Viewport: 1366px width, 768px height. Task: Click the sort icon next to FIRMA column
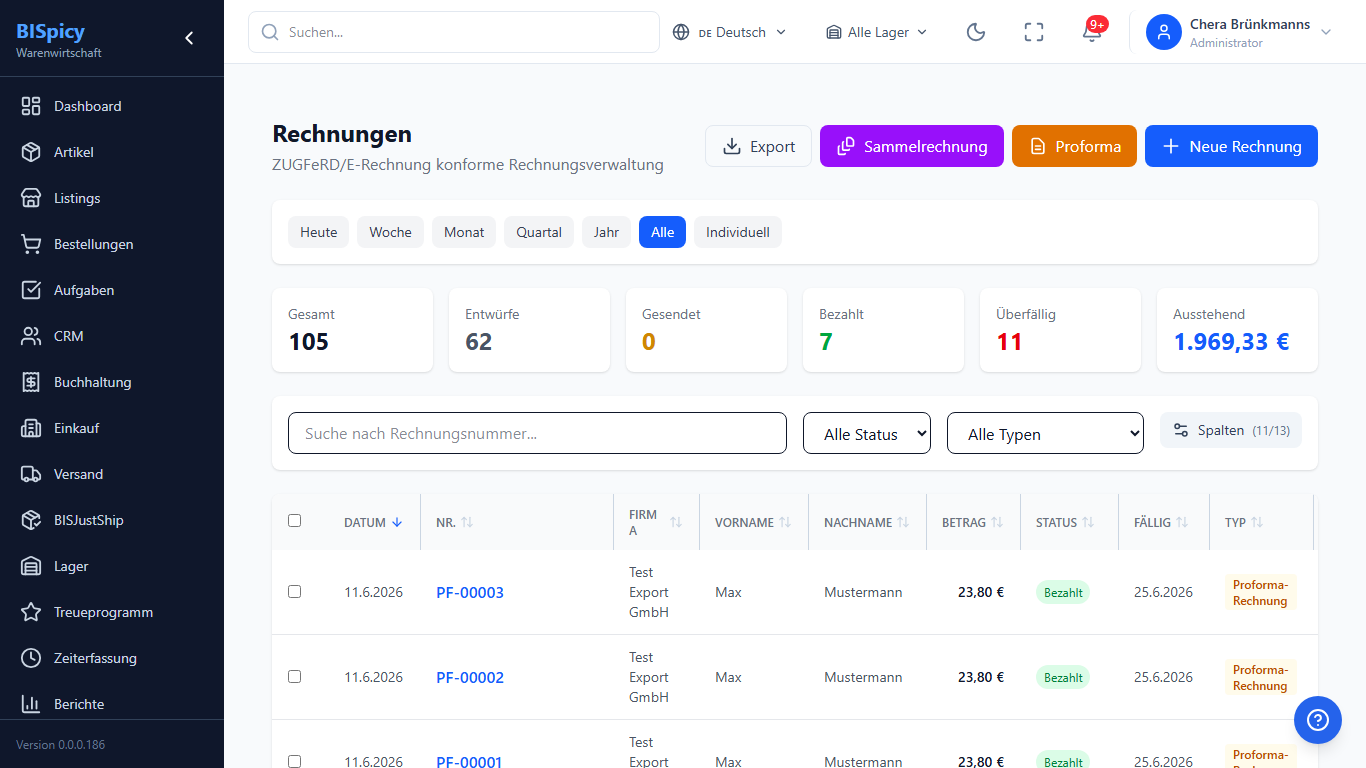676,522
